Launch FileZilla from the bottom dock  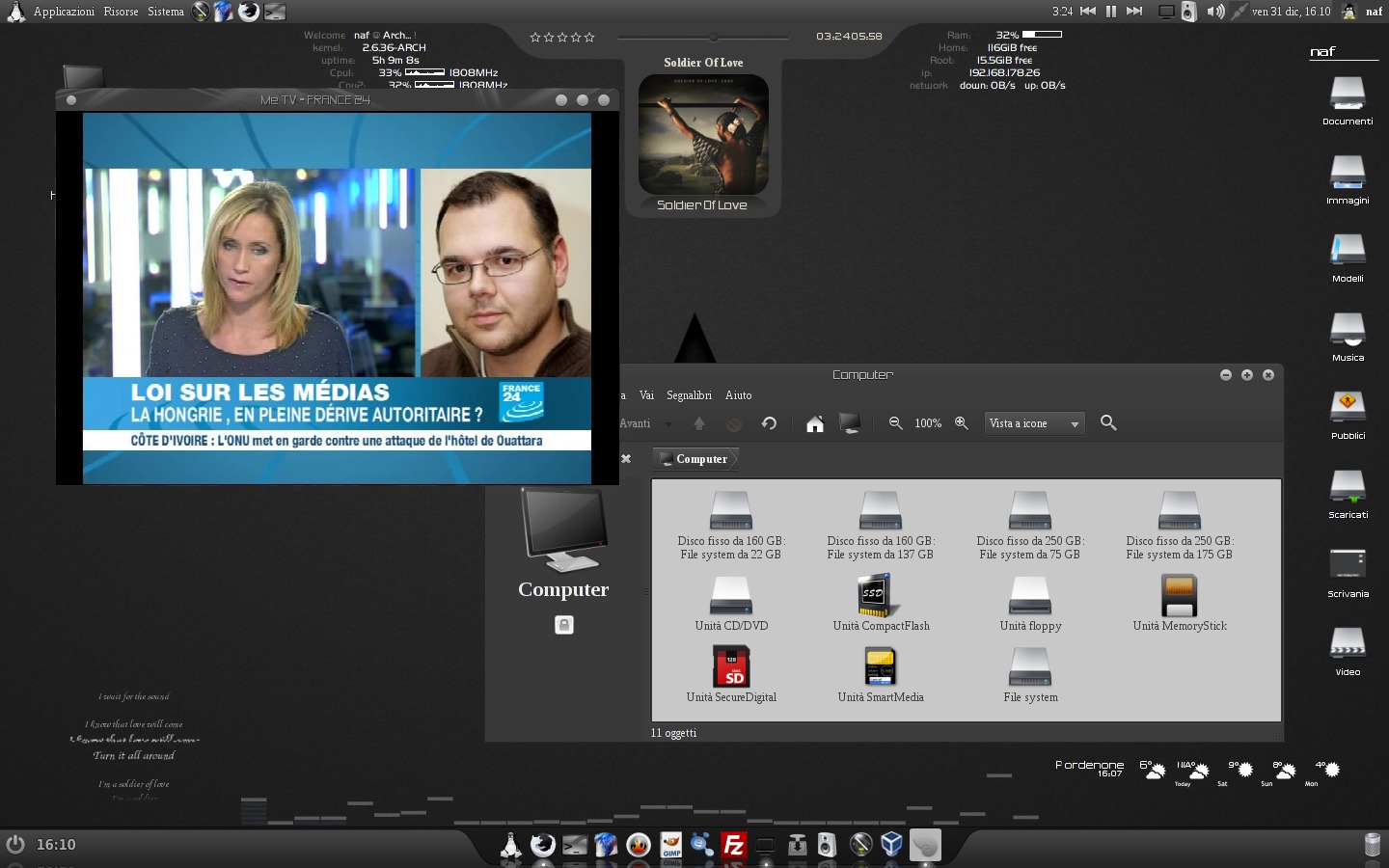[734, 845]
